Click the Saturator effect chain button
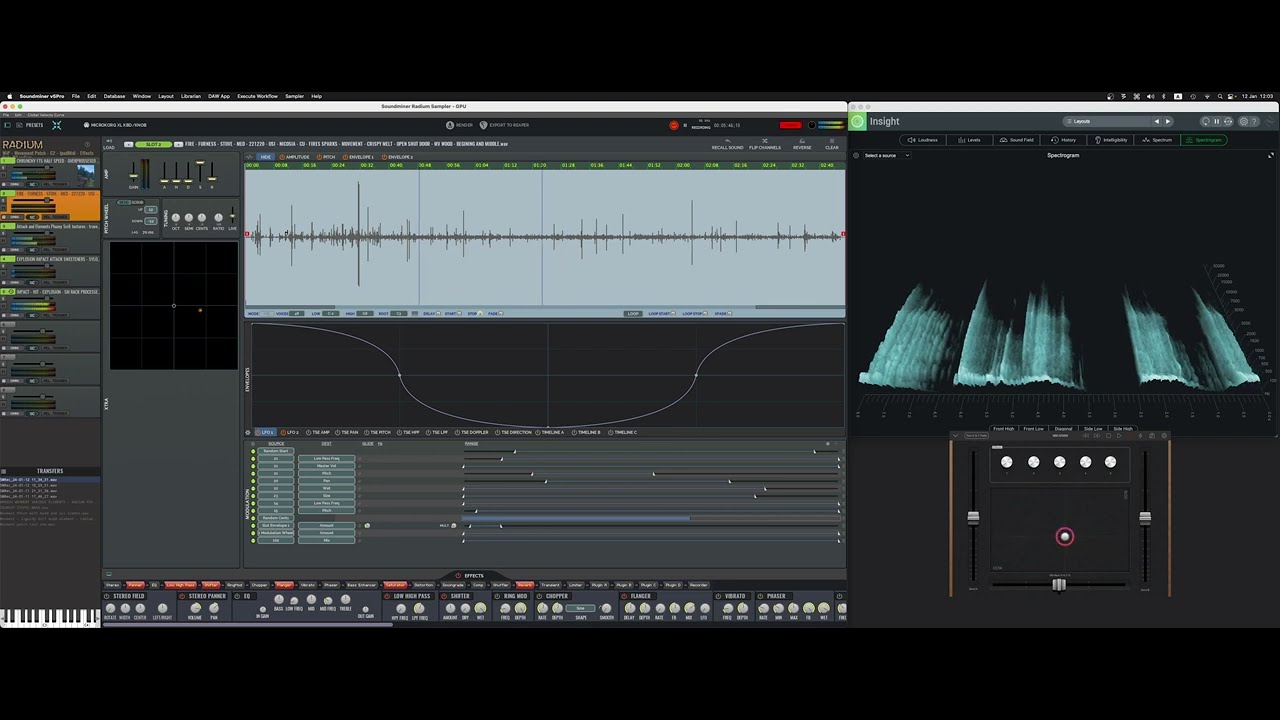 coord(395,585)
